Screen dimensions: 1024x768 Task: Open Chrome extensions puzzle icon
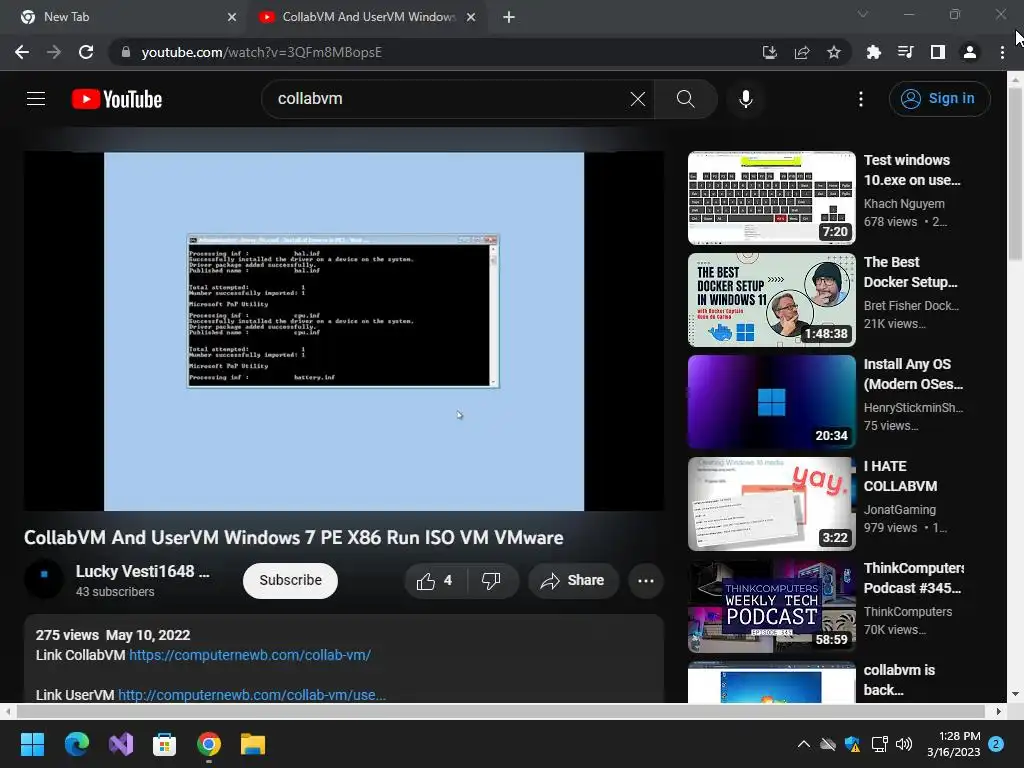click(873, 52)
